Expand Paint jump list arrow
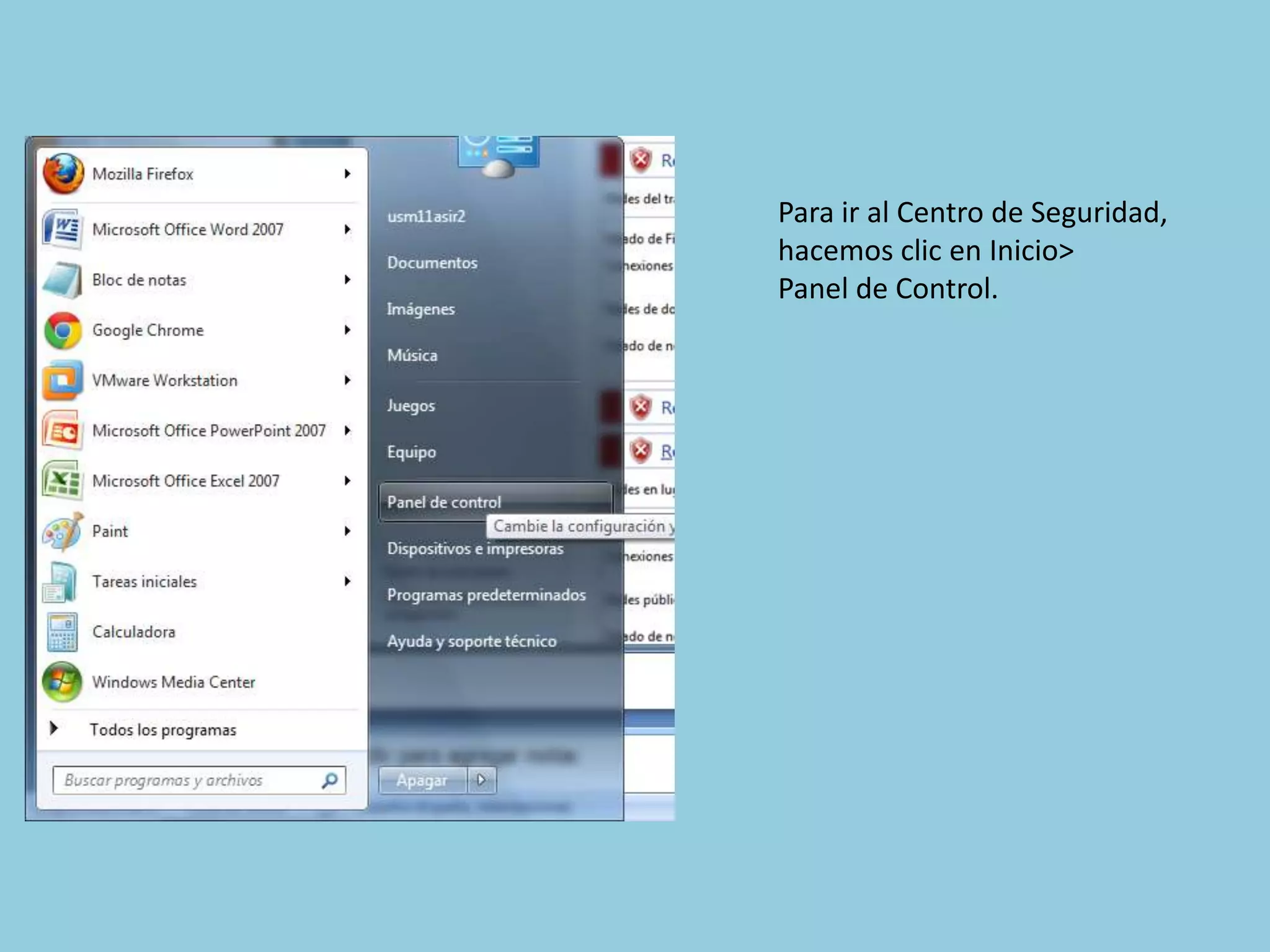 (348, 531)
